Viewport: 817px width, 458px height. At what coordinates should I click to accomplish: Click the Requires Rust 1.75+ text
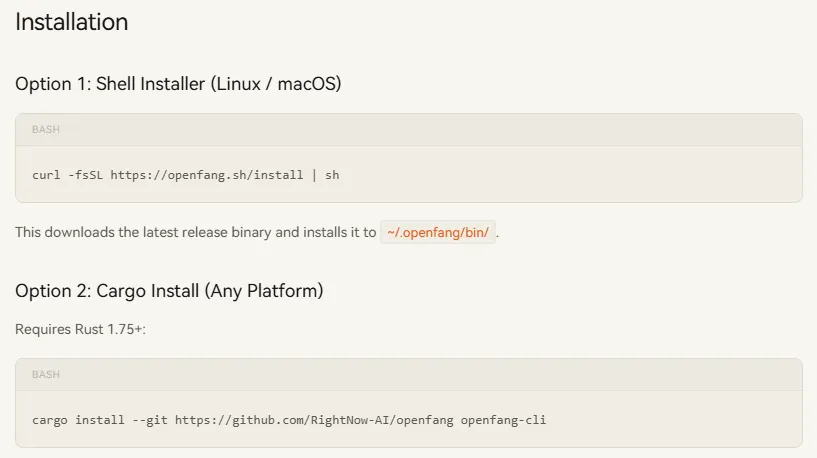pos(80,329)
